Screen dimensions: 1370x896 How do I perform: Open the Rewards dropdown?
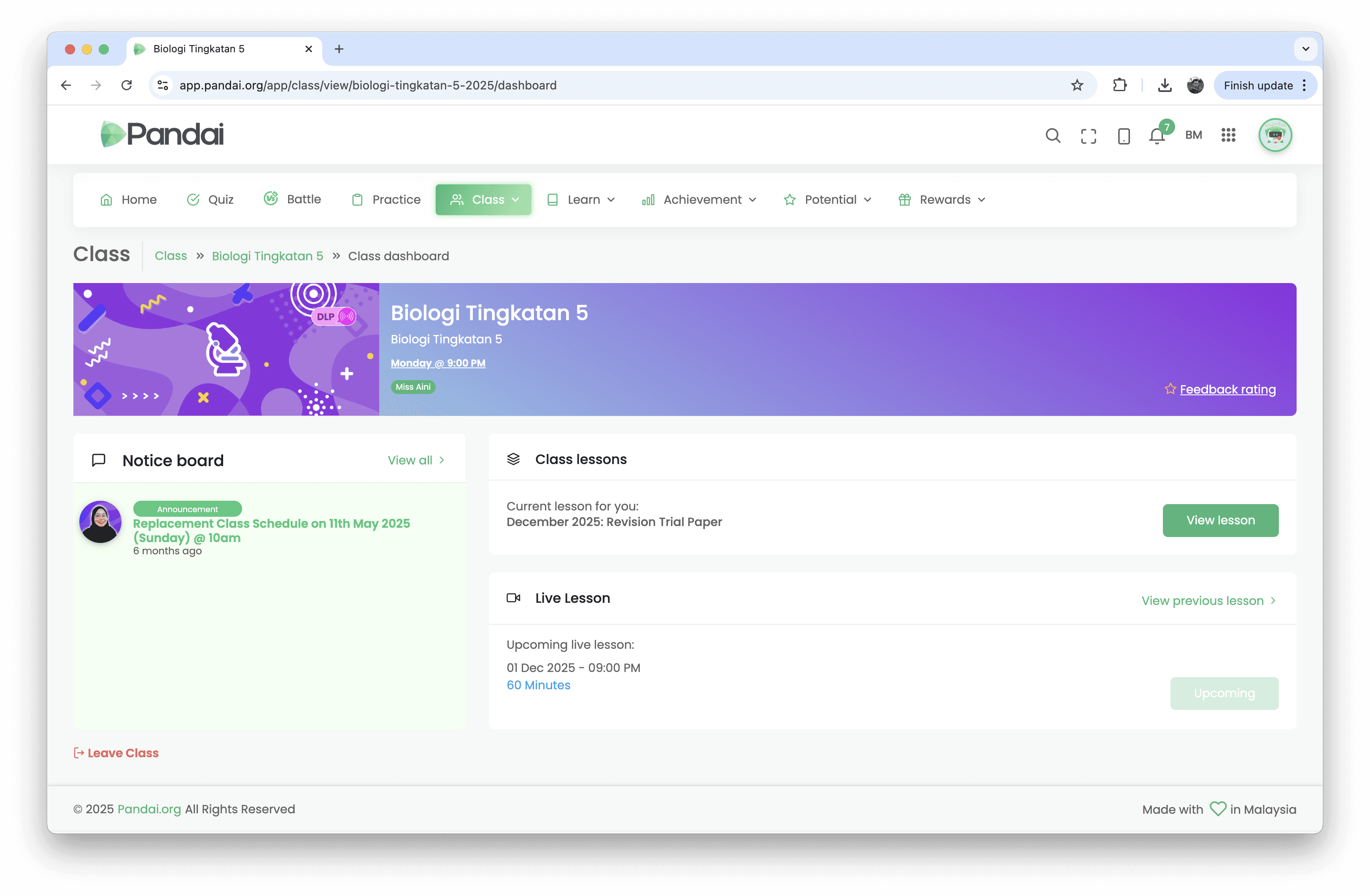tap(942, 199)
